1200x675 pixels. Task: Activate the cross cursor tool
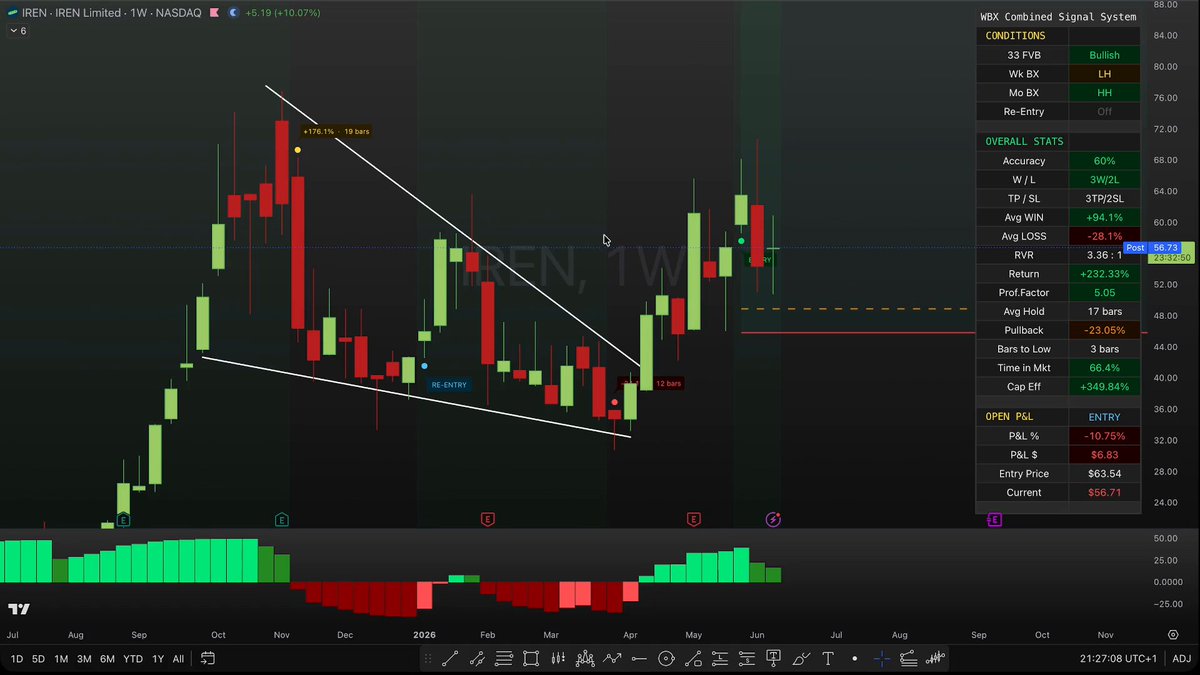pyautogui.click(x=881, y=658)
